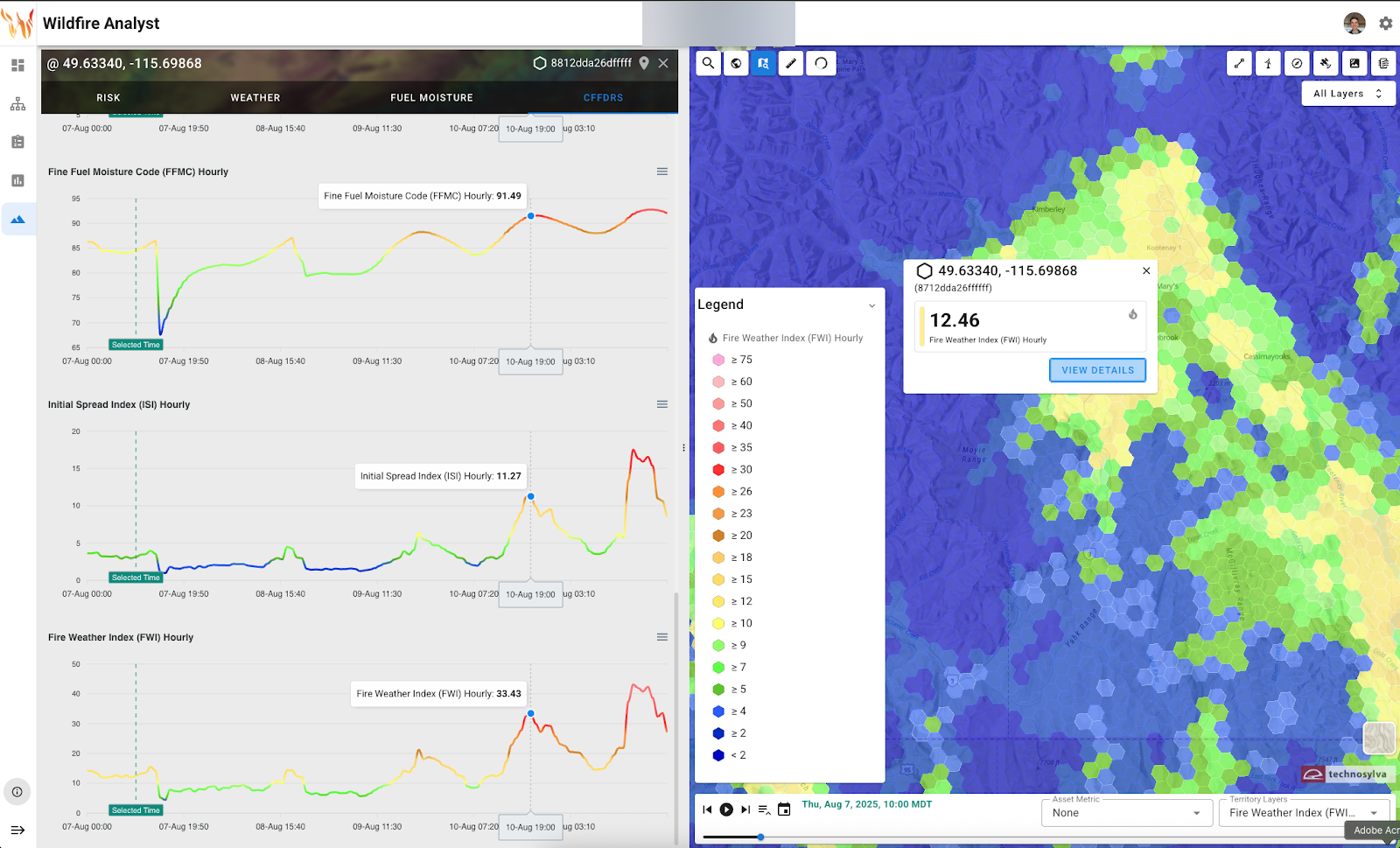Open the bar chart icon in sidebar
Viewport: 1400px width, 848px height.
point(17,180)
